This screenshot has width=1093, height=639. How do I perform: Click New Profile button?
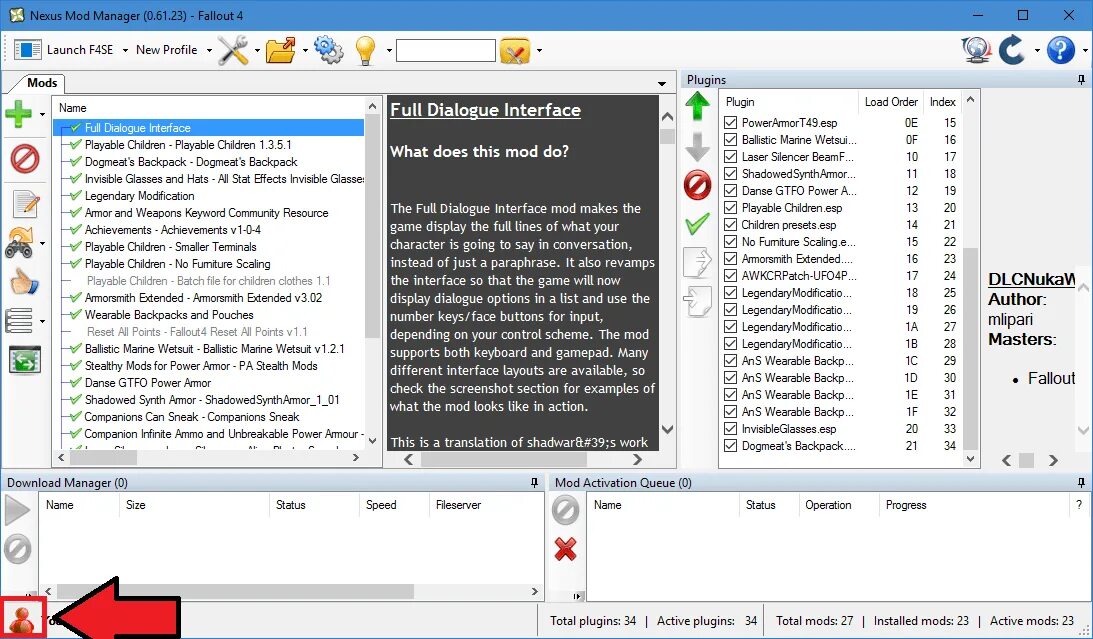167,50
